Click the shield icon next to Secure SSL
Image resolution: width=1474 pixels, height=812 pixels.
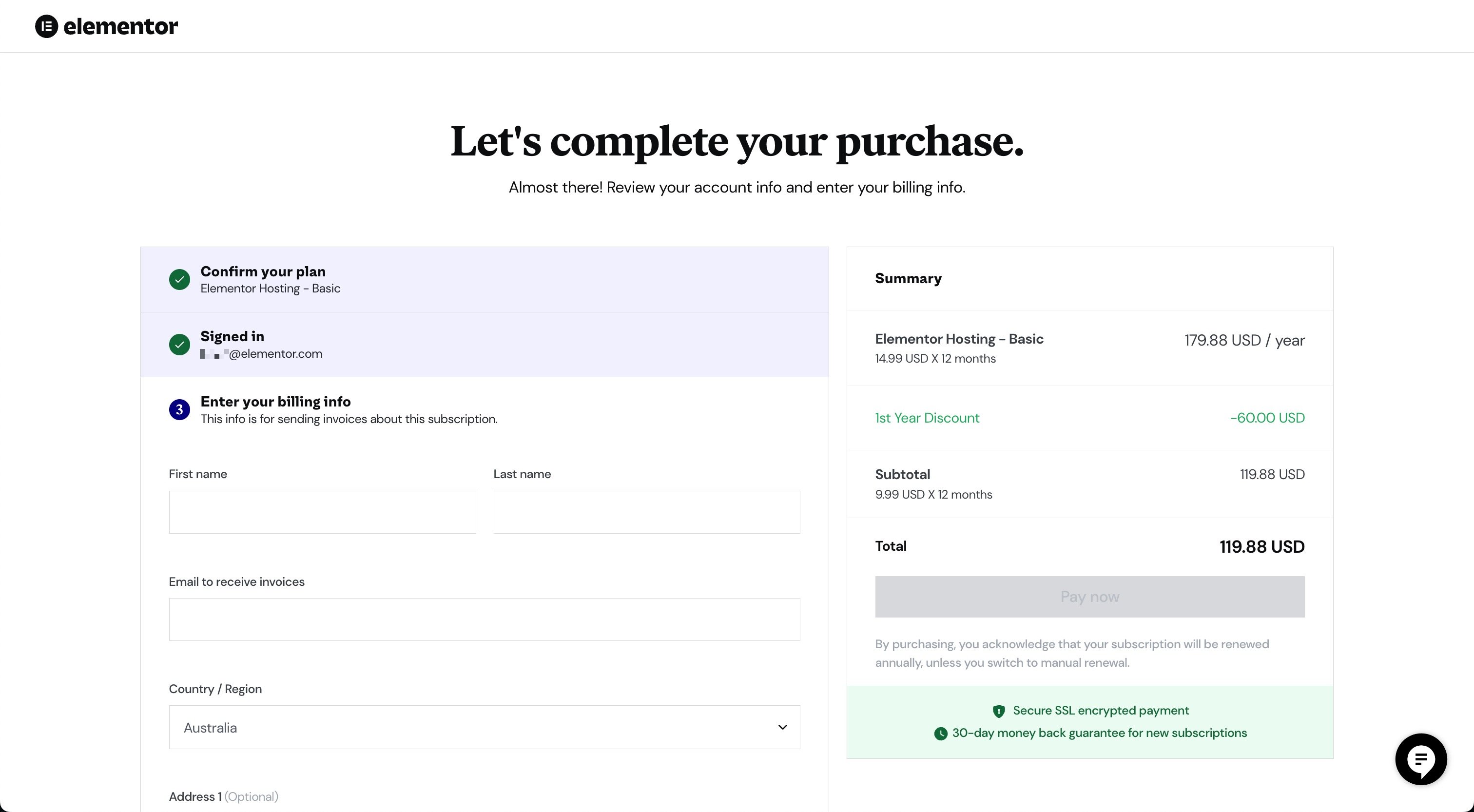click(x=998, y=711)
